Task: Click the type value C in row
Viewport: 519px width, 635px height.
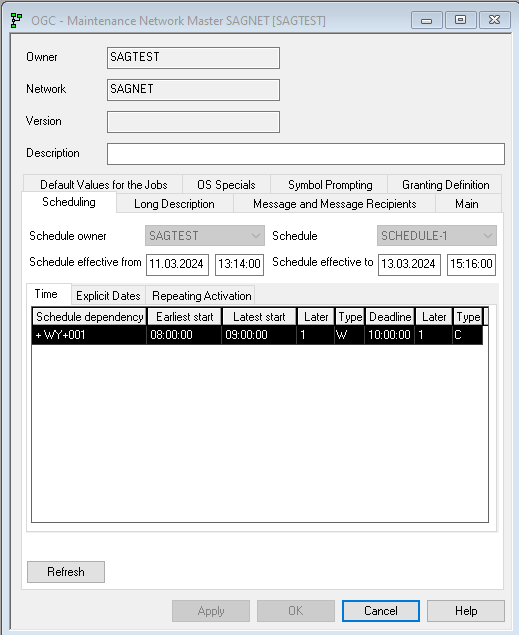Action: pyautogui.click(x=458, y=335)
